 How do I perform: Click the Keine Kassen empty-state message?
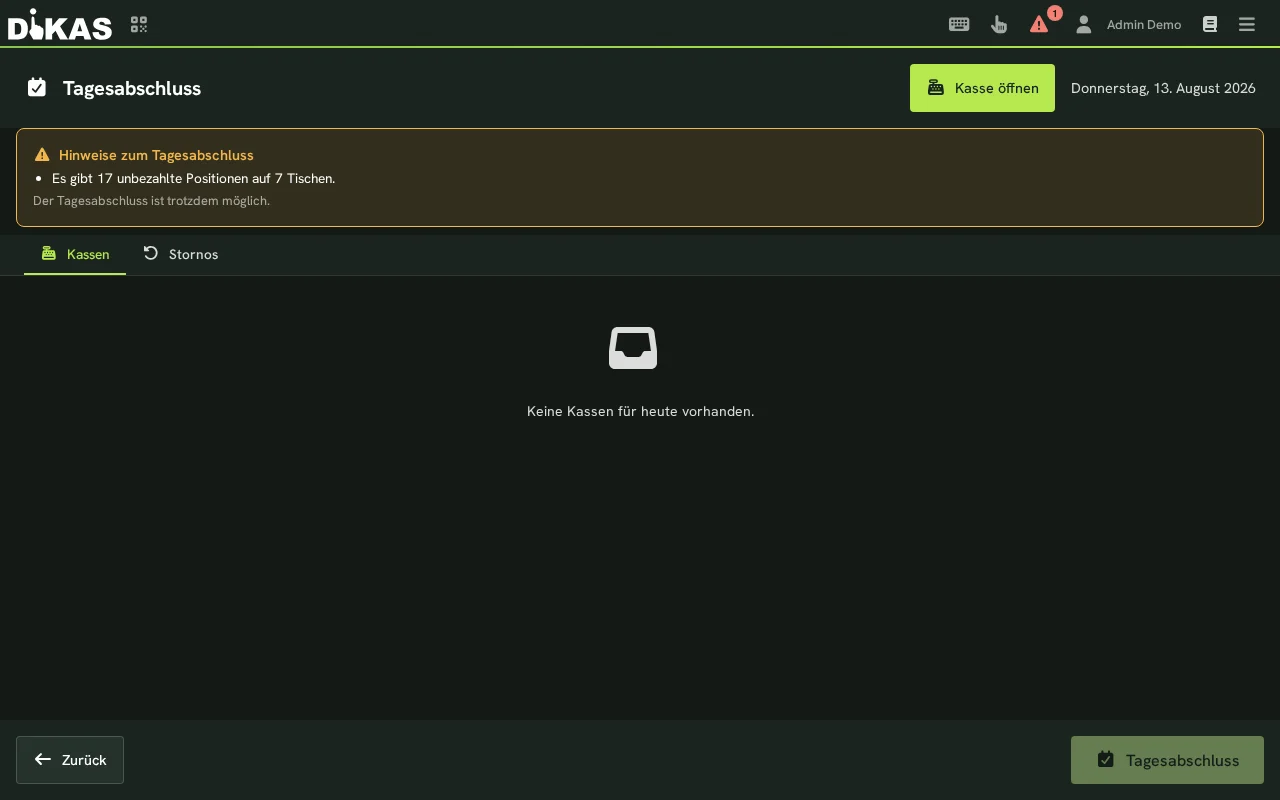(x=640, y=411)
